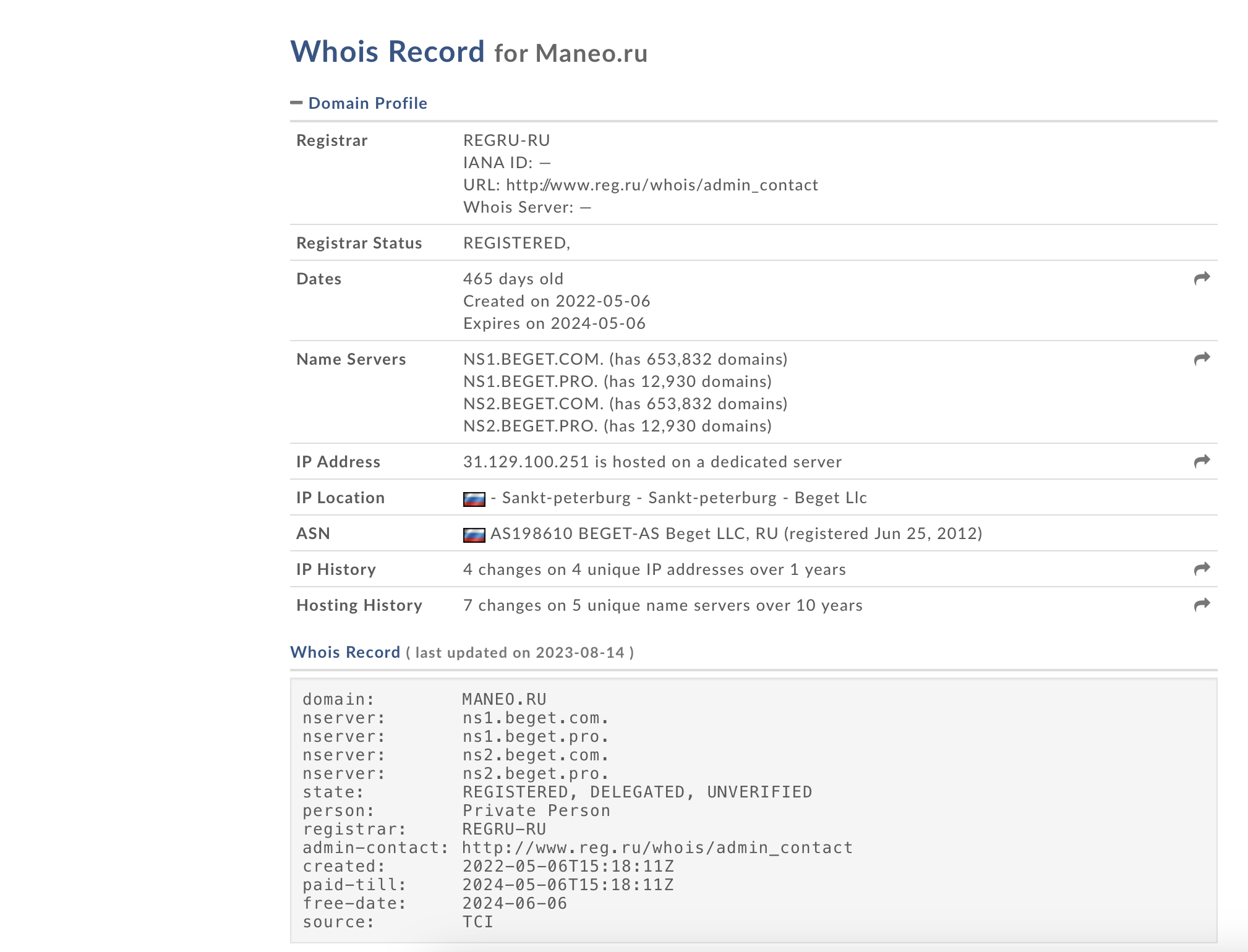The width and height of the screenshot is (1248, 952).
Task: Click ns1.beget.pro. in the raw record
Action: tap(536, 736)
